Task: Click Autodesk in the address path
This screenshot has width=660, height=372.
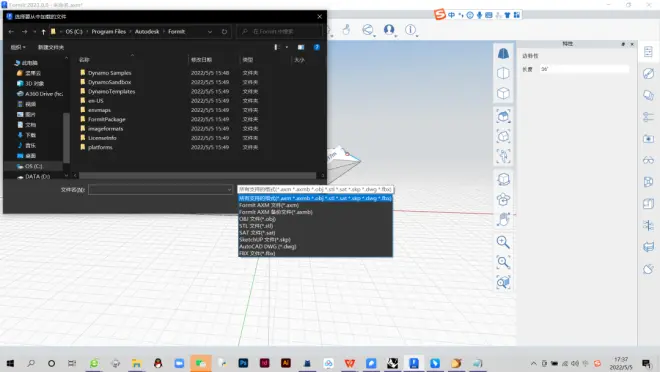Action: point(147,32)
